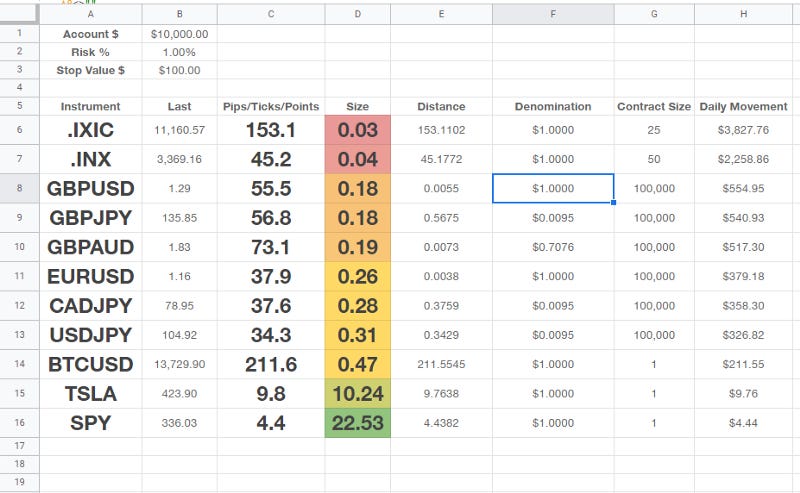The width and height of the screenshot is (800, 493).
Task: Select the GBPAUD instrument cell
Action: (91, 247)
